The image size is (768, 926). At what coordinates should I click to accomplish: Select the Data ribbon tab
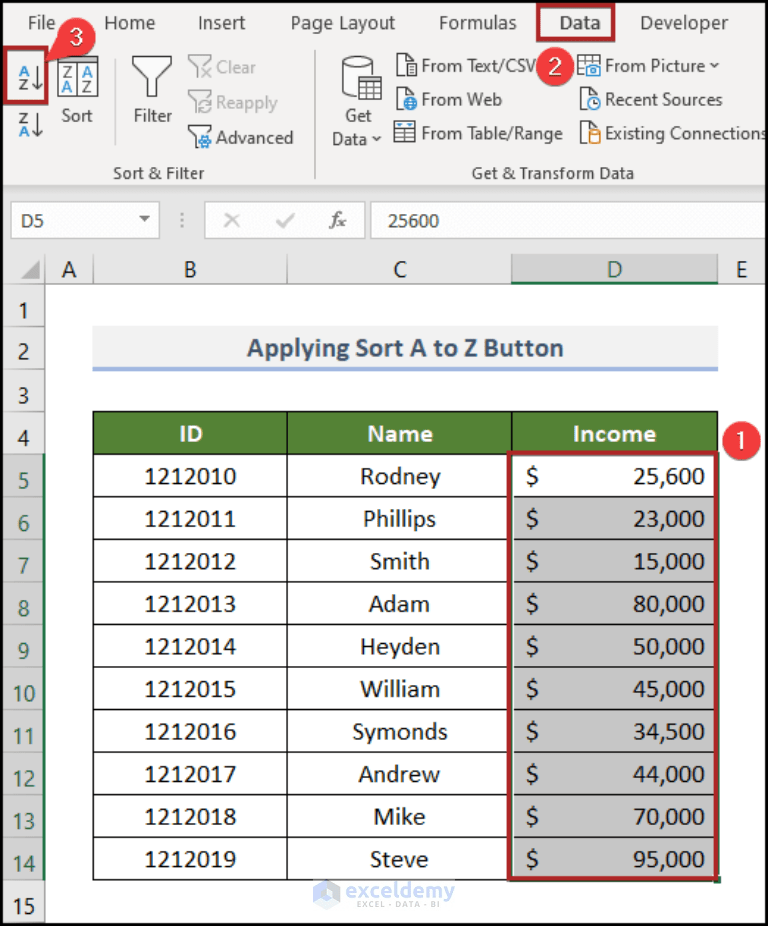pyautogui.click(x=580, y=23)
